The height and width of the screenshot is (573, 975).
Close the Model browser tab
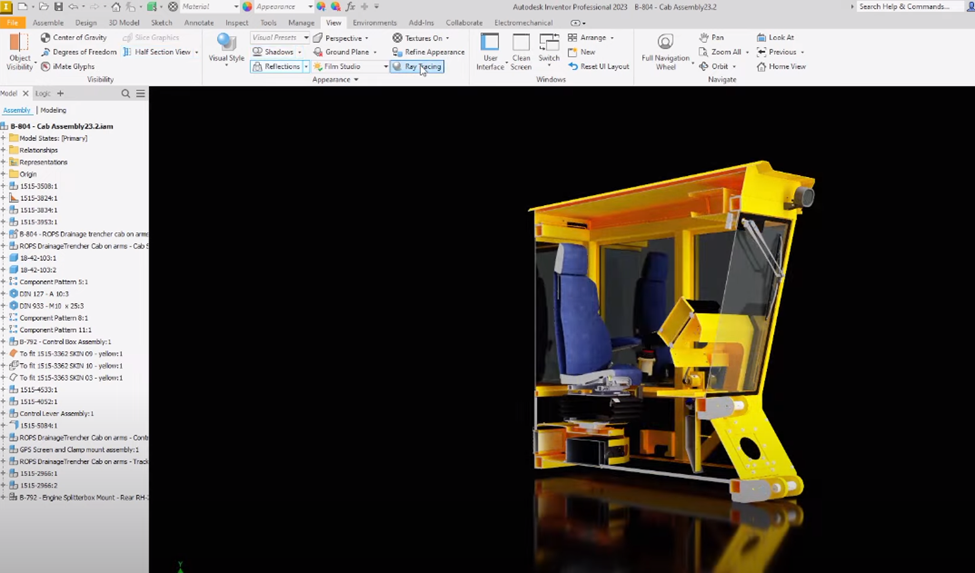click(x=25, y=93)
